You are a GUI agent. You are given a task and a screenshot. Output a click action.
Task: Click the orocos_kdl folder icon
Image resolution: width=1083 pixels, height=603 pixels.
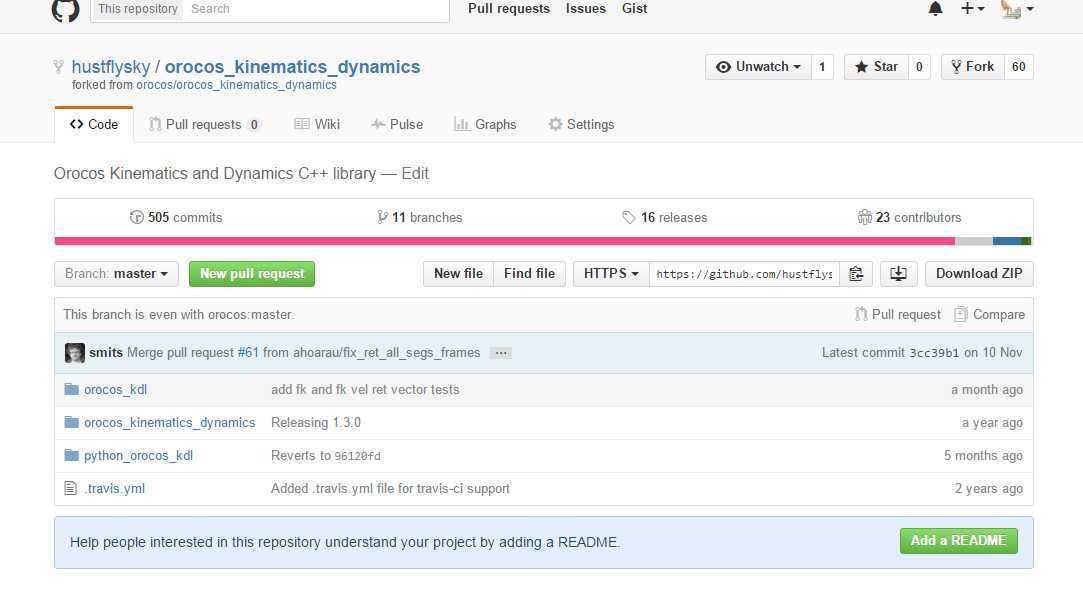coord(71,389)
